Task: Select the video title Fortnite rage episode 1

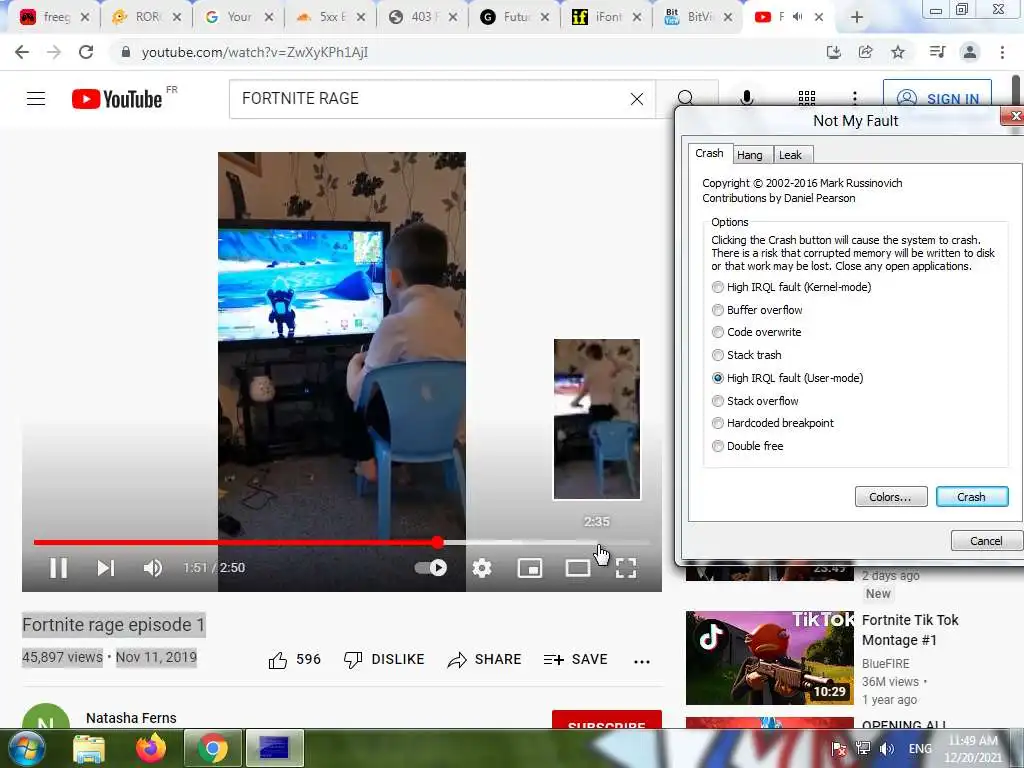Action: click(x=114, y=625)
